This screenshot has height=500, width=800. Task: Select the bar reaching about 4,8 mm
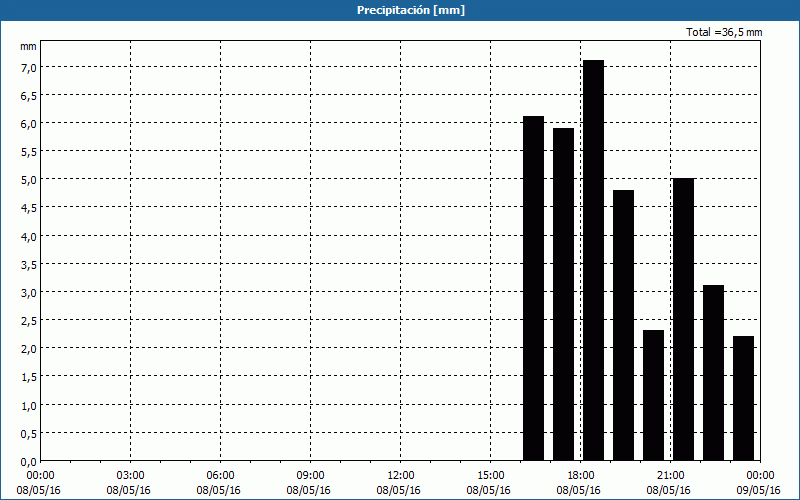(x=623, y=326)
